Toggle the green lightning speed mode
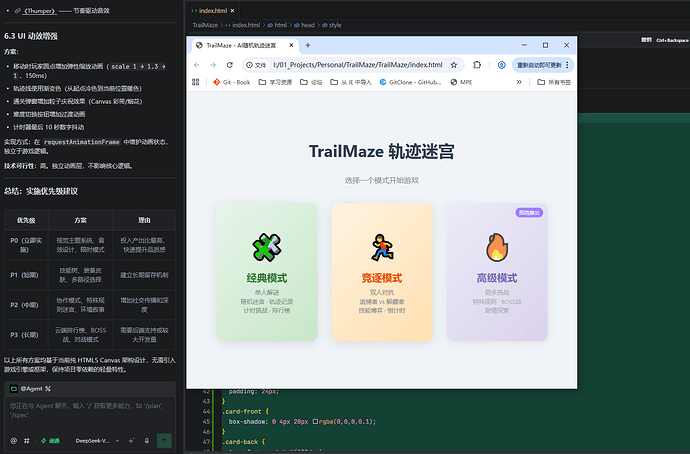The height and width of the screenshot is (454, 690). point(50,440)
